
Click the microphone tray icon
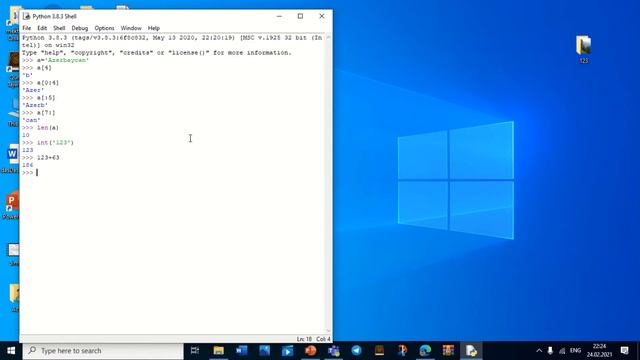click(550, 351)
